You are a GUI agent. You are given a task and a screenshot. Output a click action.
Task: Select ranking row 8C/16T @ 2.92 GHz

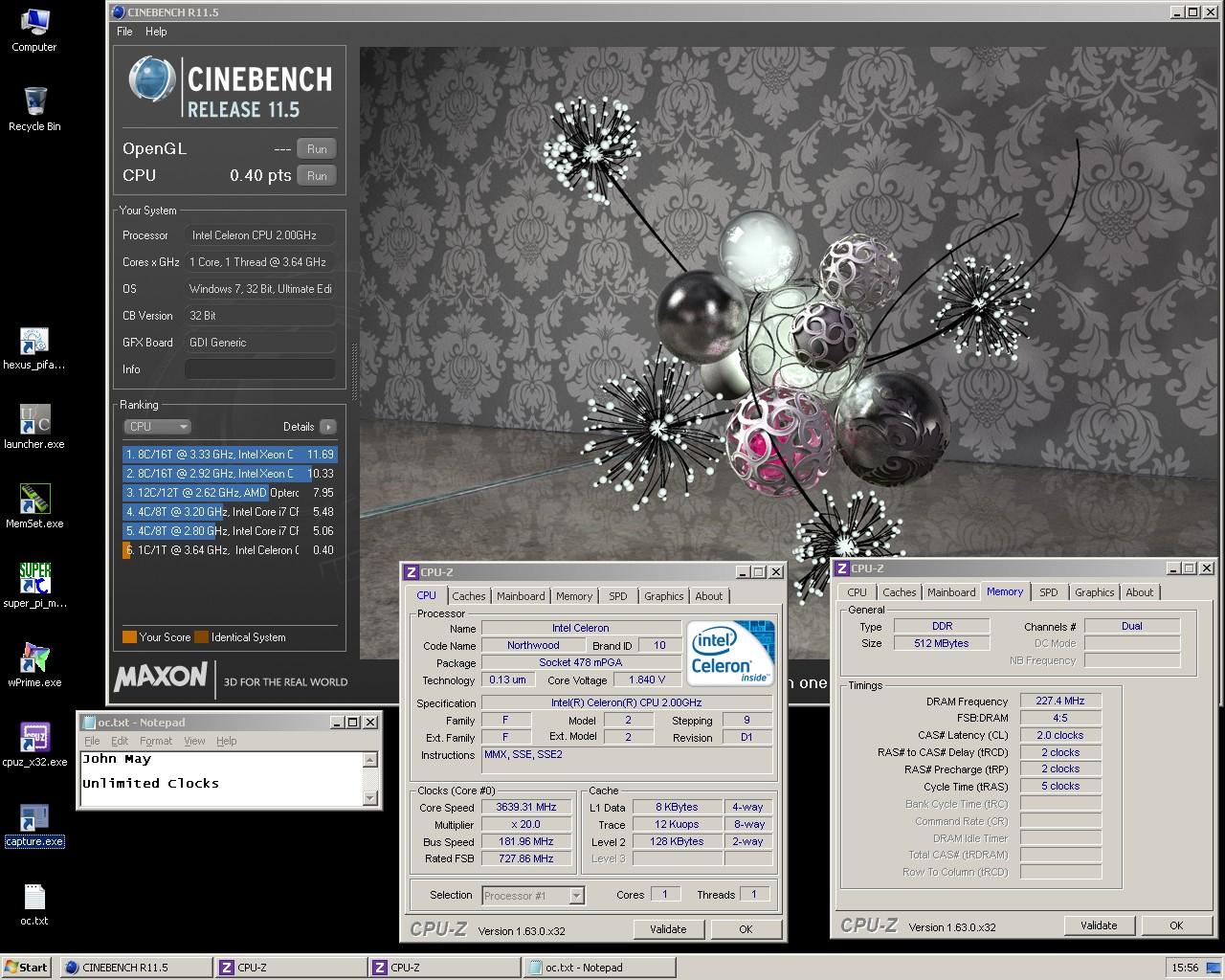(230, 474)
